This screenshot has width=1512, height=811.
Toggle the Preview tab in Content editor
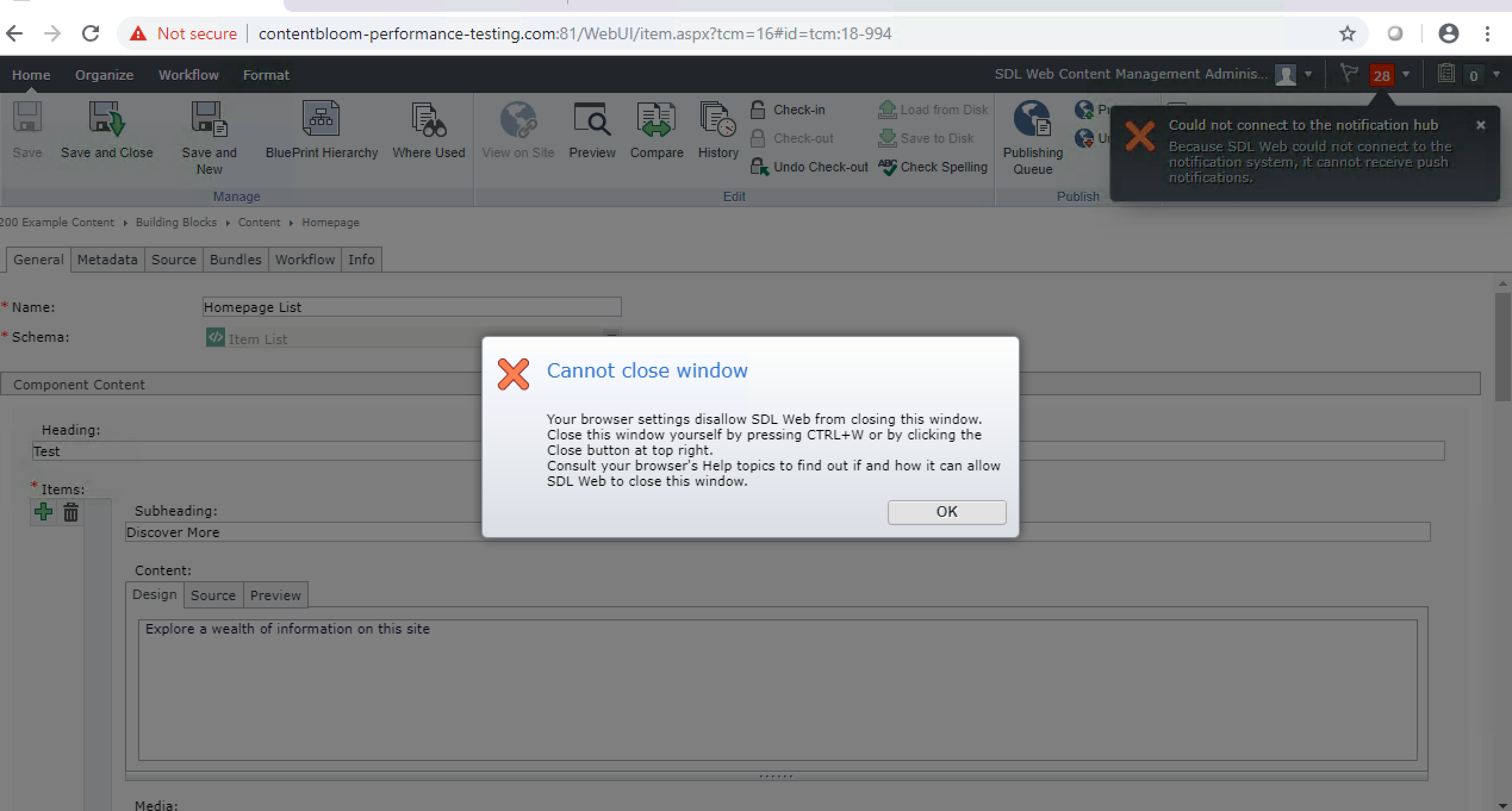point(275,594)
